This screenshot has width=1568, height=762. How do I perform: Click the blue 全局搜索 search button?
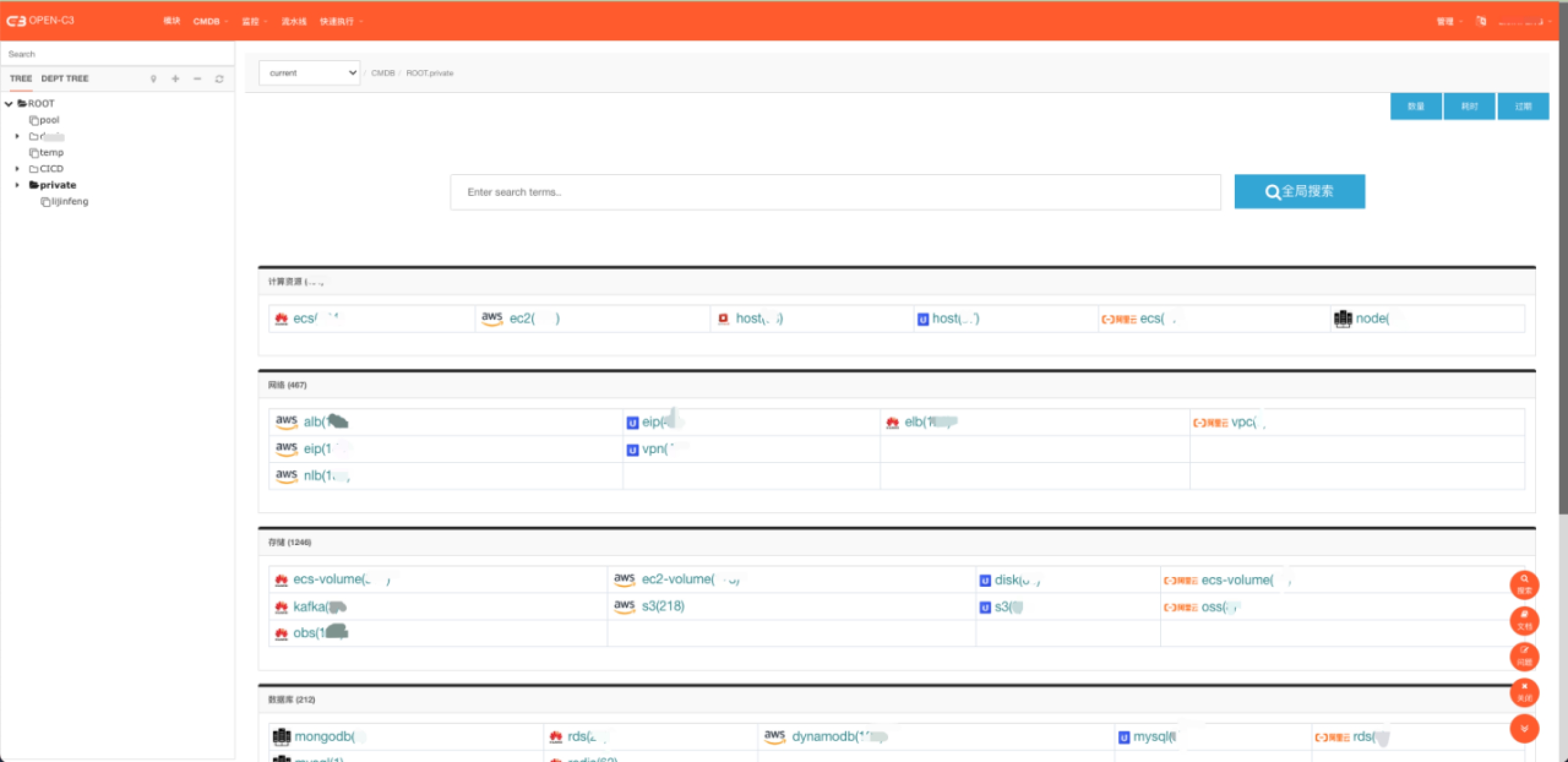1299,192
